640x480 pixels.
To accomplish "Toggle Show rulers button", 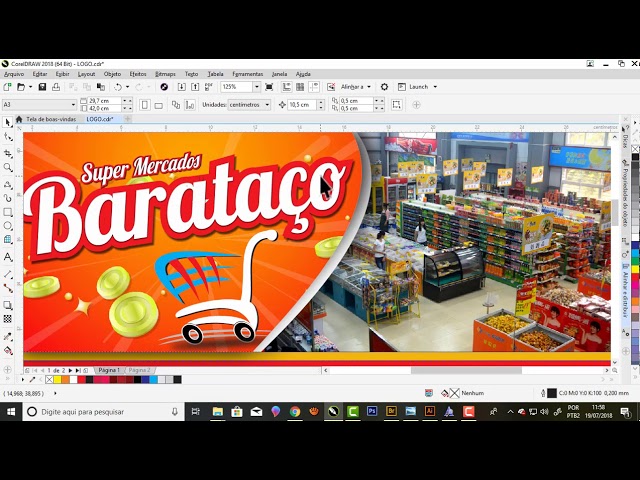I will (x=287, y=87).
